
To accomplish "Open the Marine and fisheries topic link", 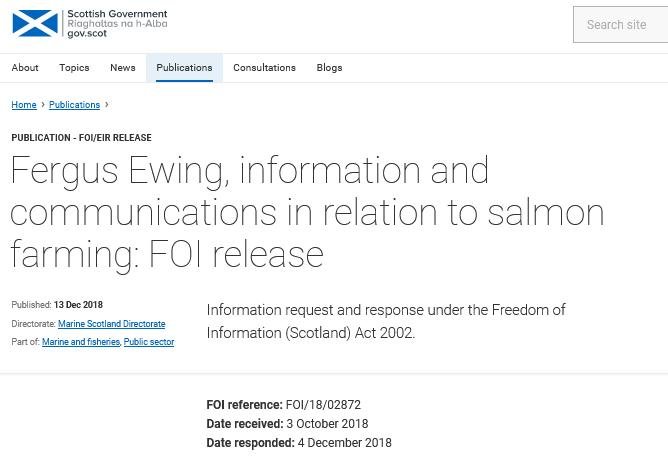I will click(81, 342).
